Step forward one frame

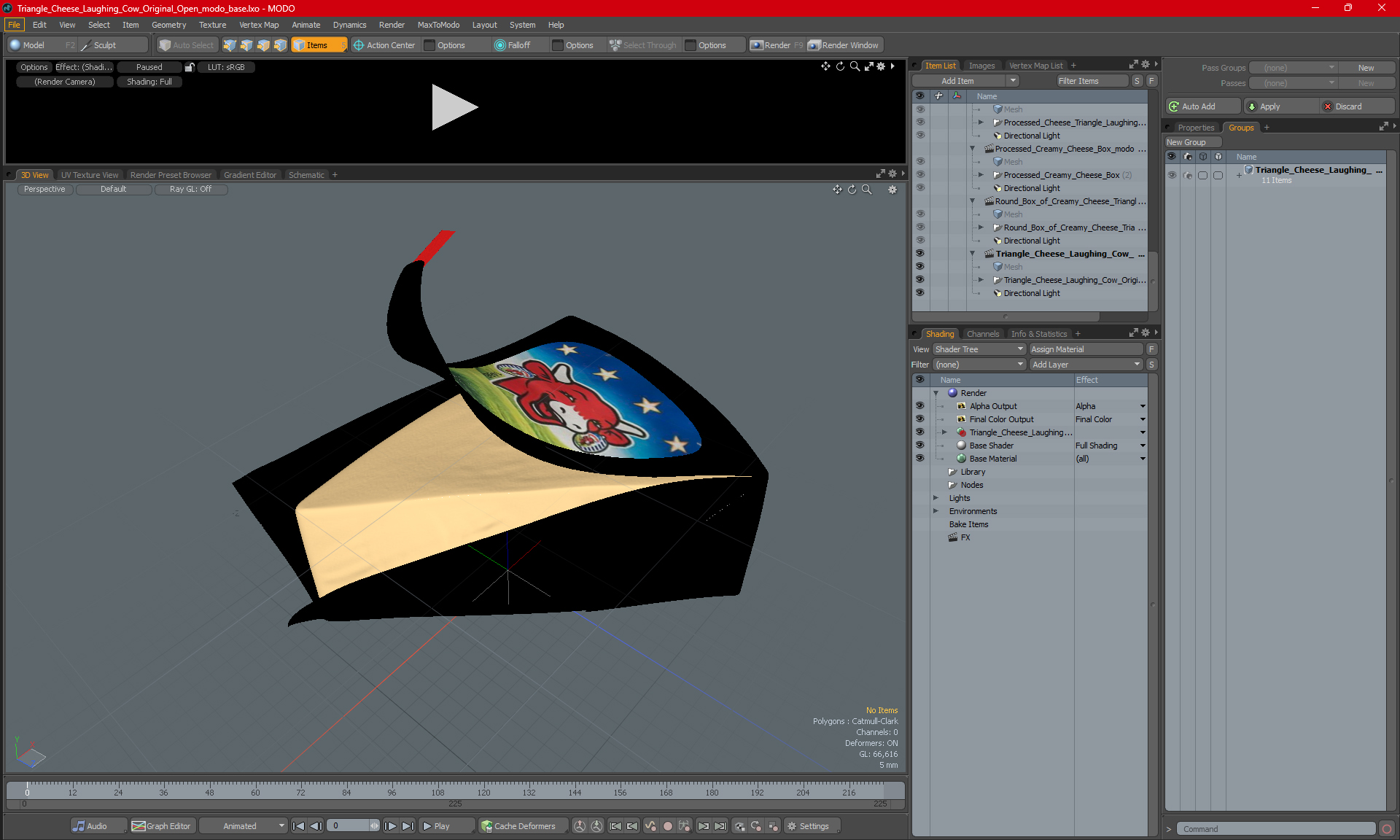point(390,826)
